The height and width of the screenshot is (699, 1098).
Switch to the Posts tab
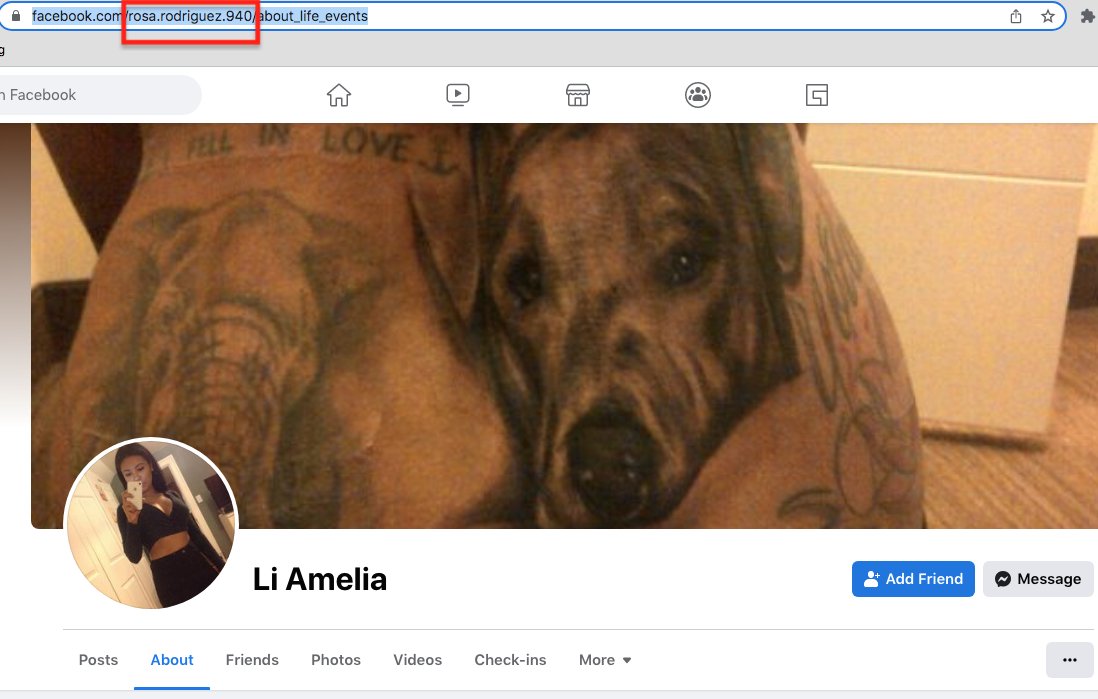98,660
